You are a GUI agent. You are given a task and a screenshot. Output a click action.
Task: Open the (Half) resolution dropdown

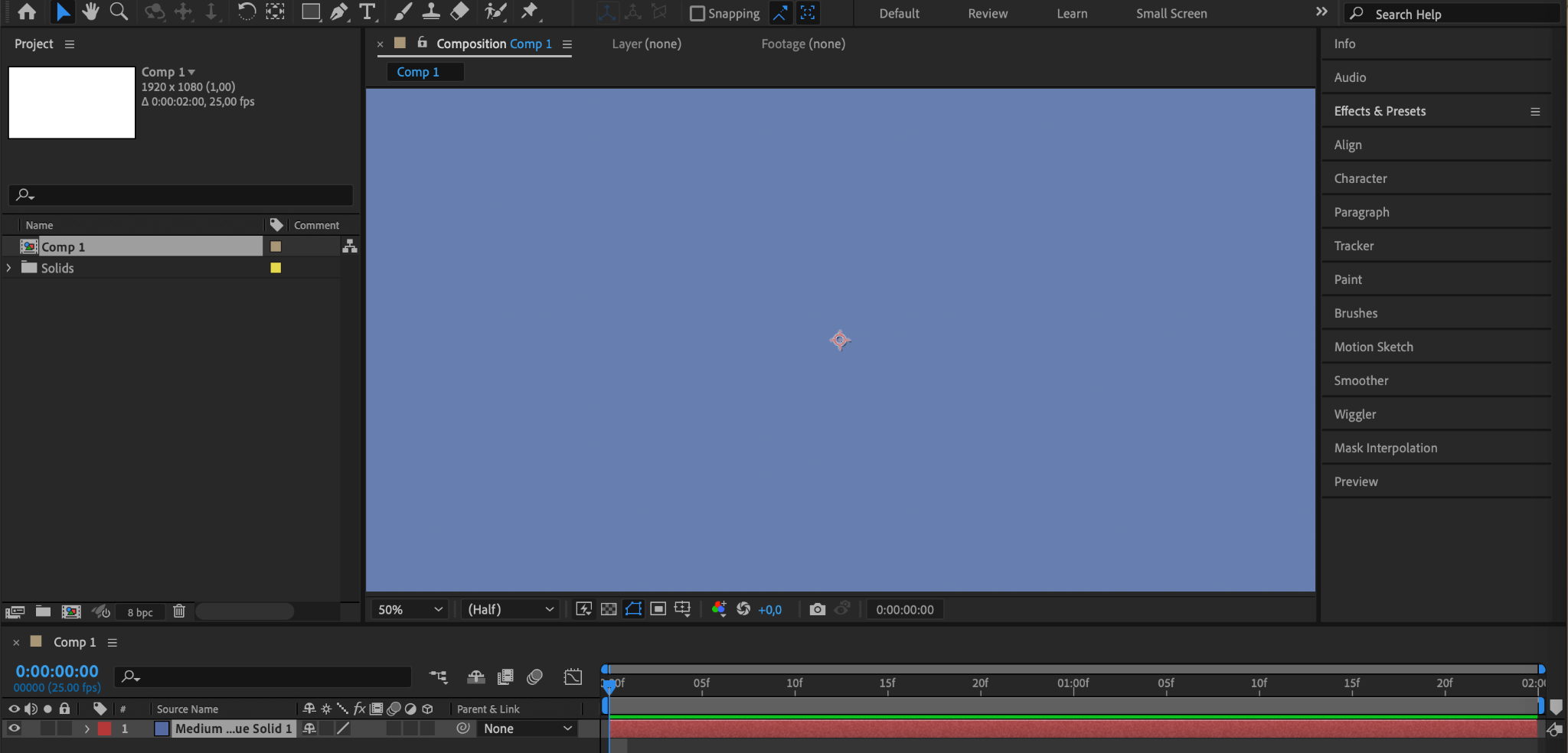click(510, 609)
